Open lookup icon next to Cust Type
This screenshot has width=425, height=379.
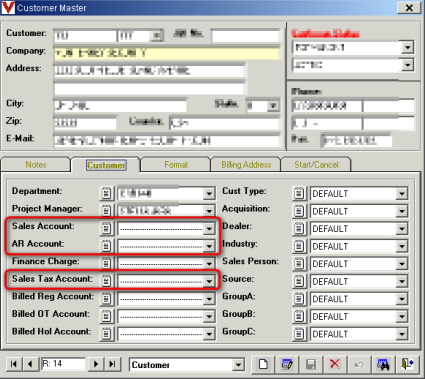click(x=299, y=193)
